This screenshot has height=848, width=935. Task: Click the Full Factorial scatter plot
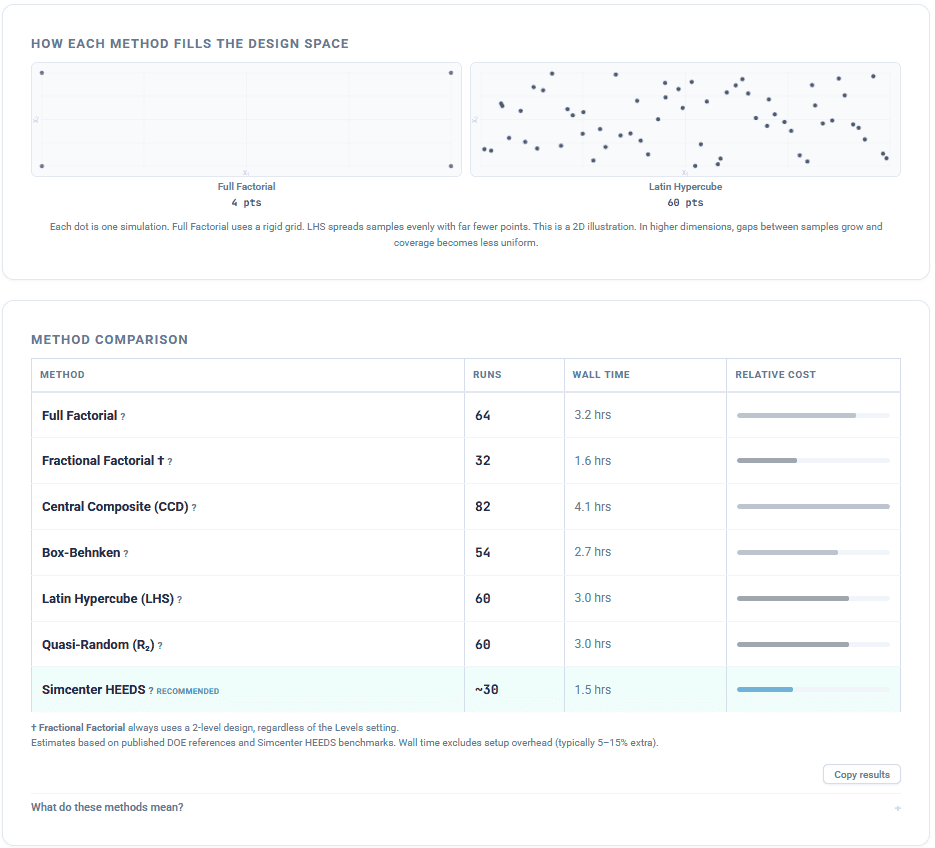[x=246, y=120]
